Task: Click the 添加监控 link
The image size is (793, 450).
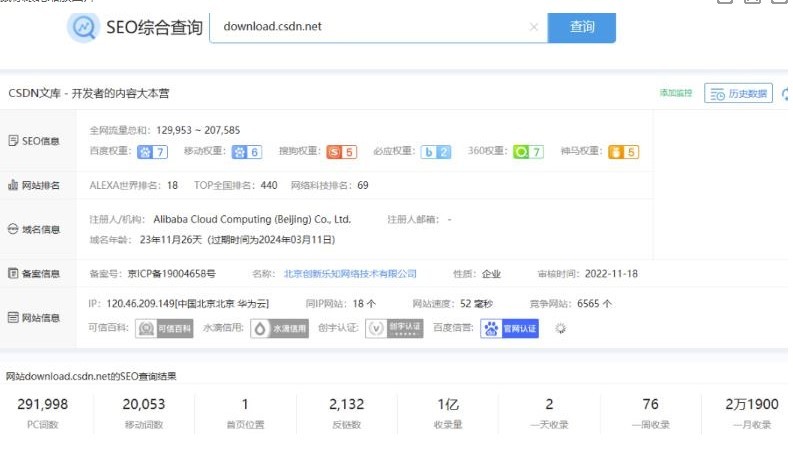Action: click(x=676, y=93)
